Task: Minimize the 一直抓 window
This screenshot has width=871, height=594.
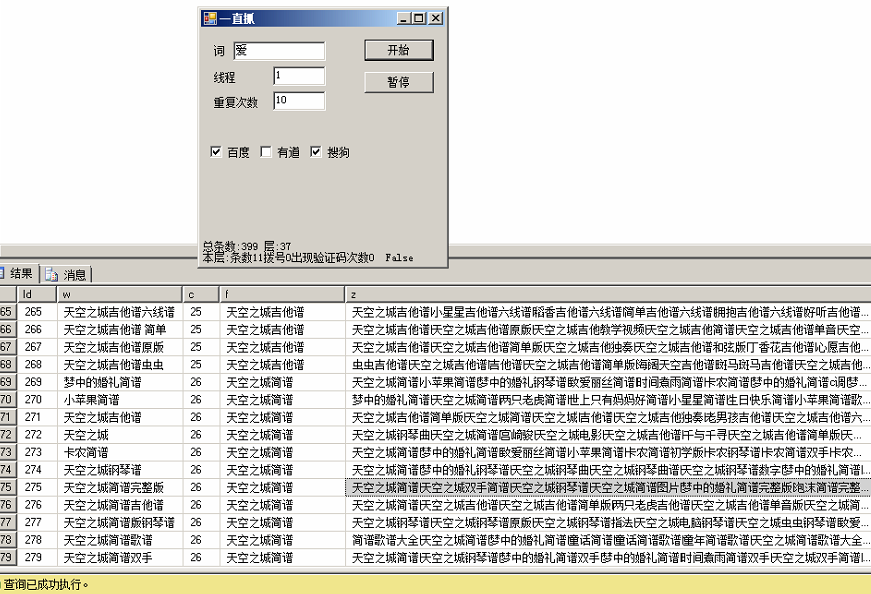Action: pos(404,18)
